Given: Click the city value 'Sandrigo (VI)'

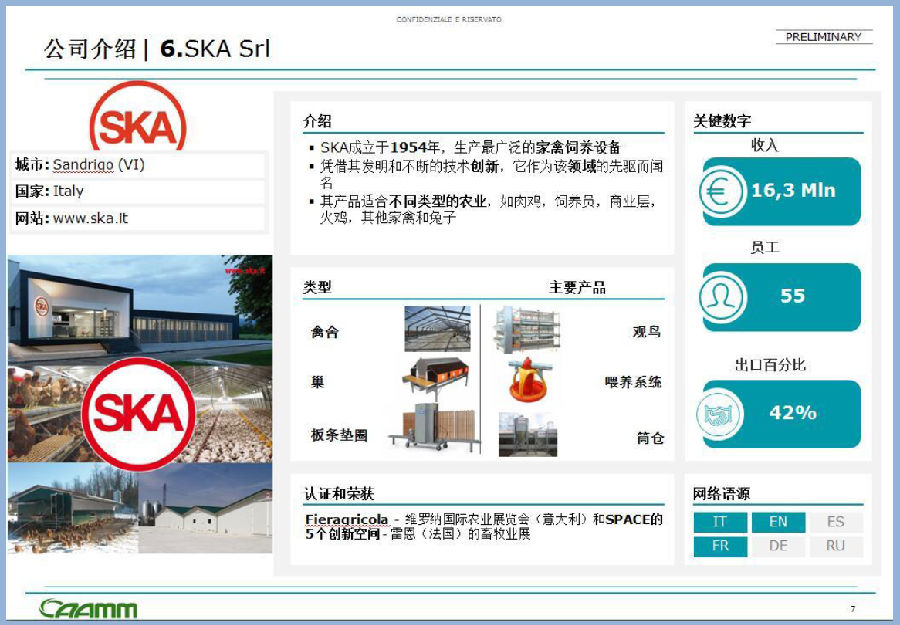Looking at the screenshot, I should click(99, 165).
